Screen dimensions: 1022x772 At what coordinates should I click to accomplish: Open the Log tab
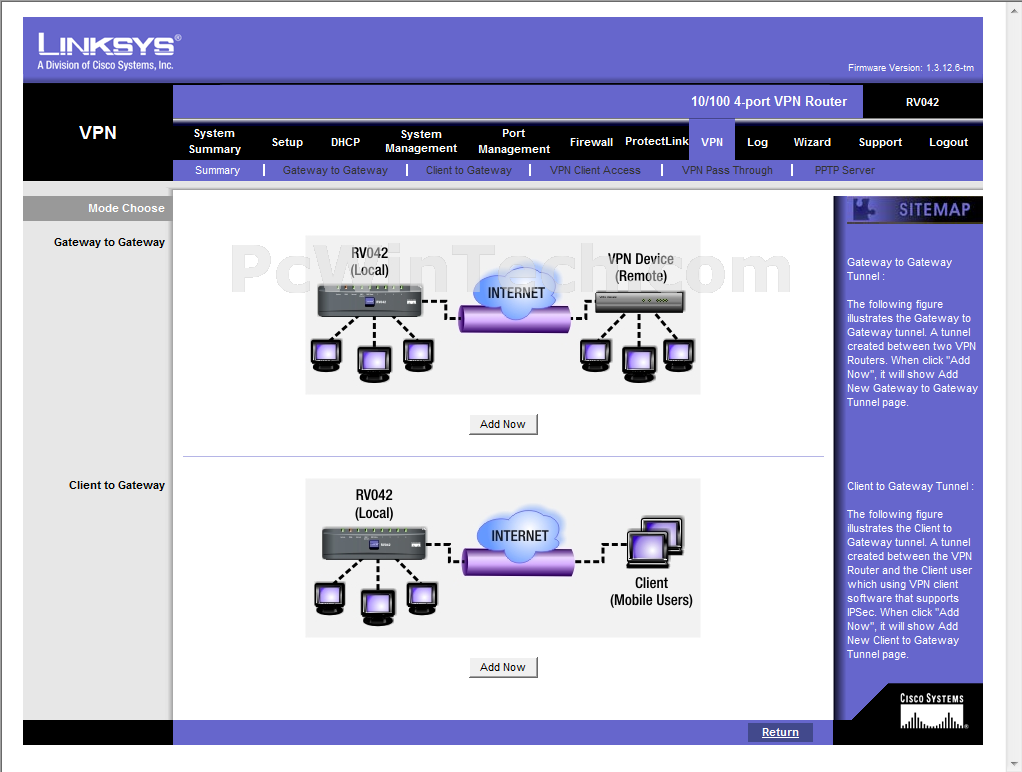[757, 142]
